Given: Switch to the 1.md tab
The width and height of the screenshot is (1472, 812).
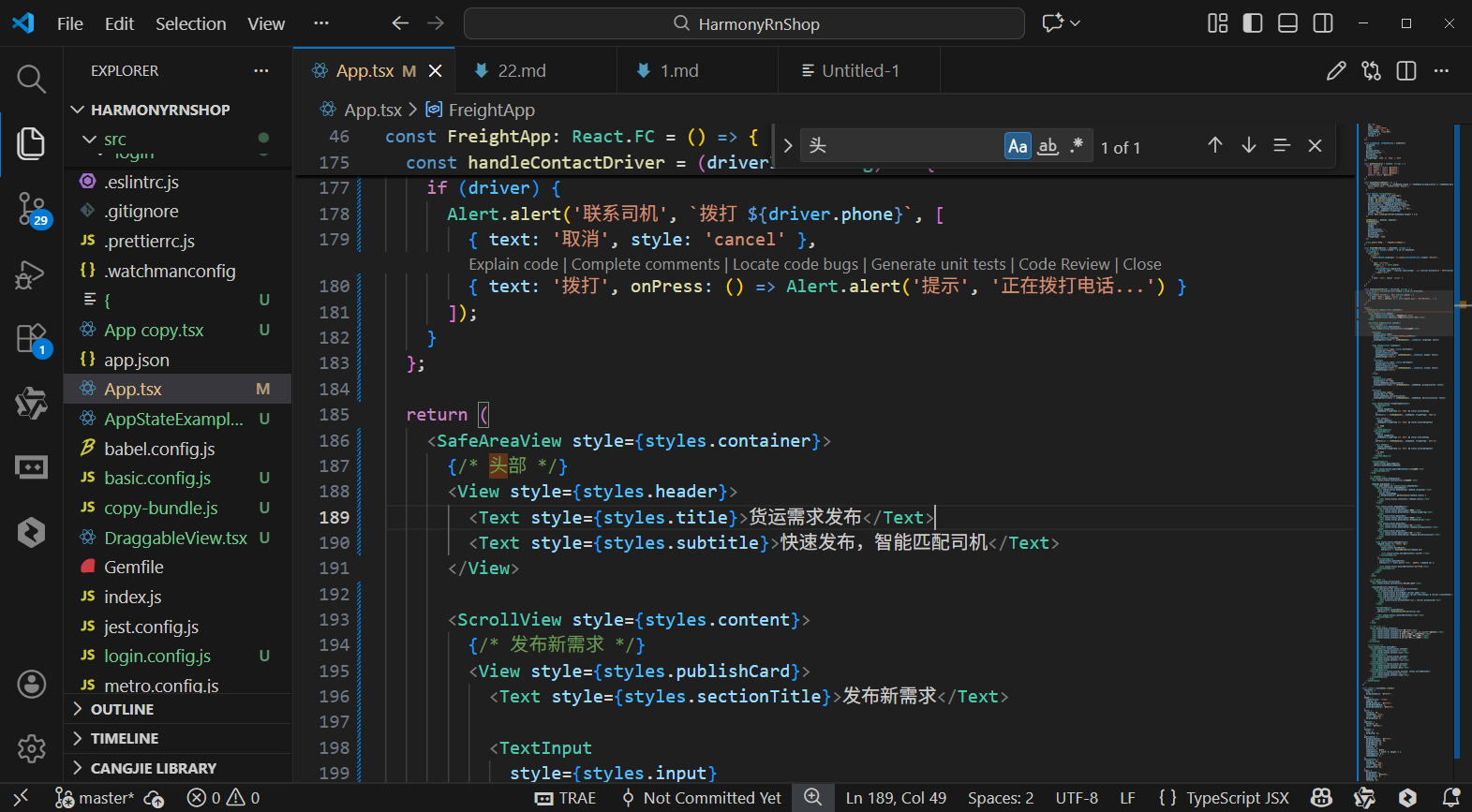Looking at the screenshot, I should [x=697, y=71].
